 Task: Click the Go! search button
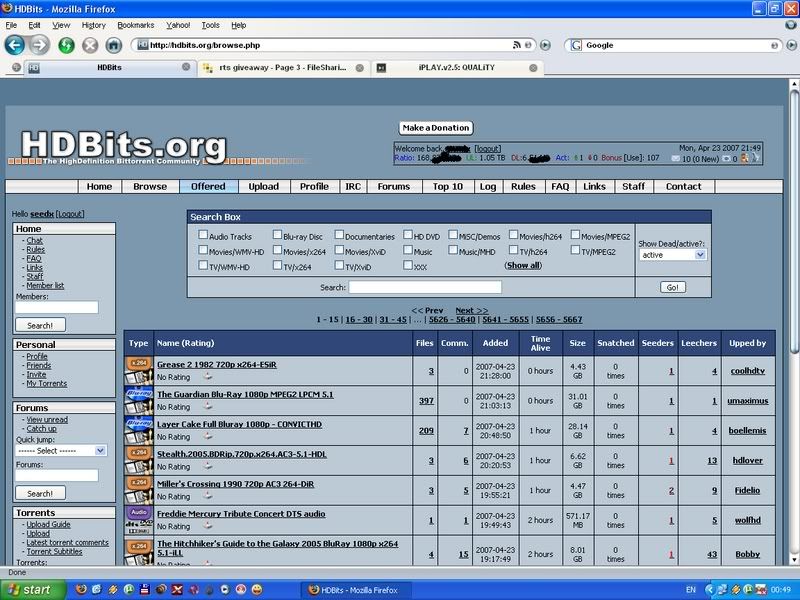coord(672,287)
